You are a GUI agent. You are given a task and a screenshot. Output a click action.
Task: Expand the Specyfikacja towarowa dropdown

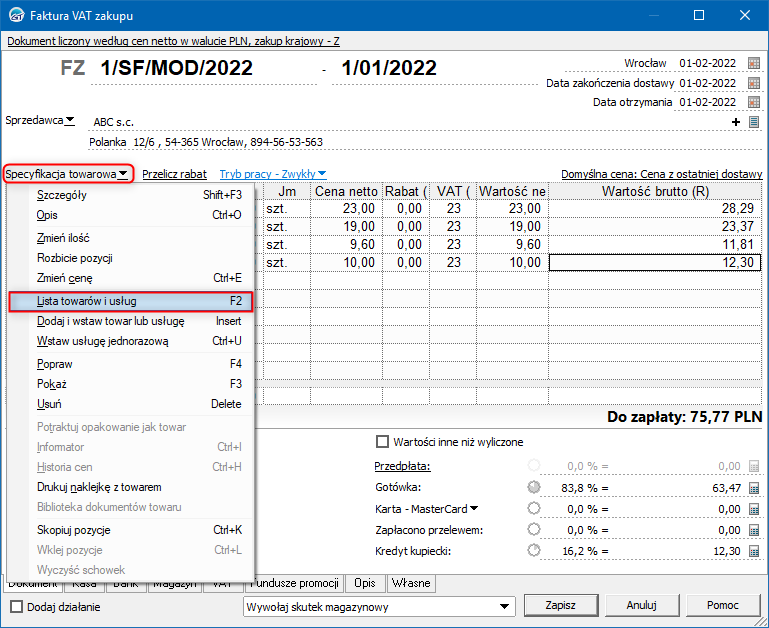[x=67, y=174]
